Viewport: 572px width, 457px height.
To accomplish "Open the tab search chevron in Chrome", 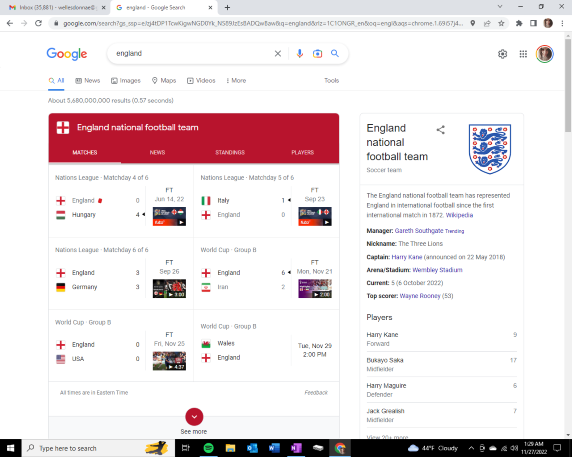I will pyautogui.click(x=500, y=7).
